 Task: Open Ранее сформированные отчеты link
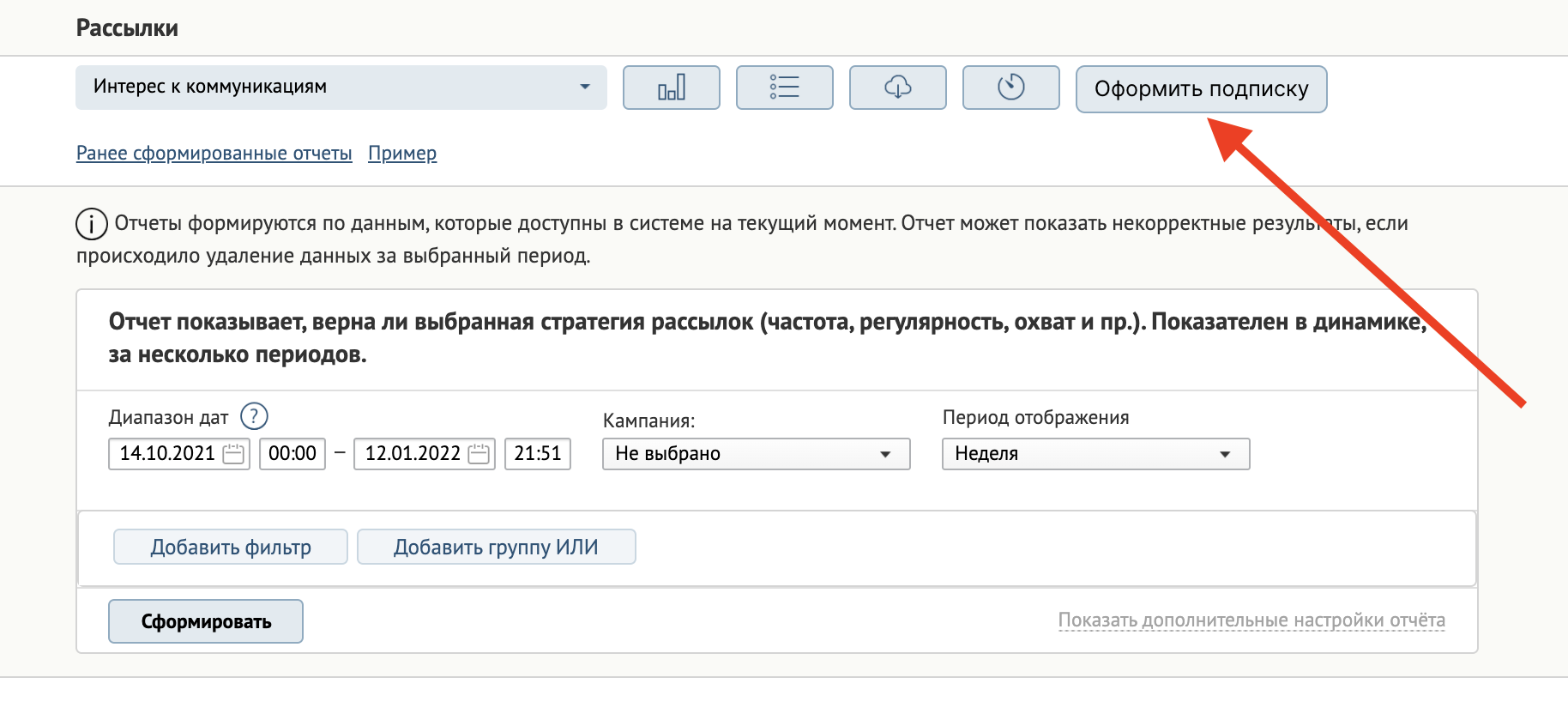[x=214, y=154]
